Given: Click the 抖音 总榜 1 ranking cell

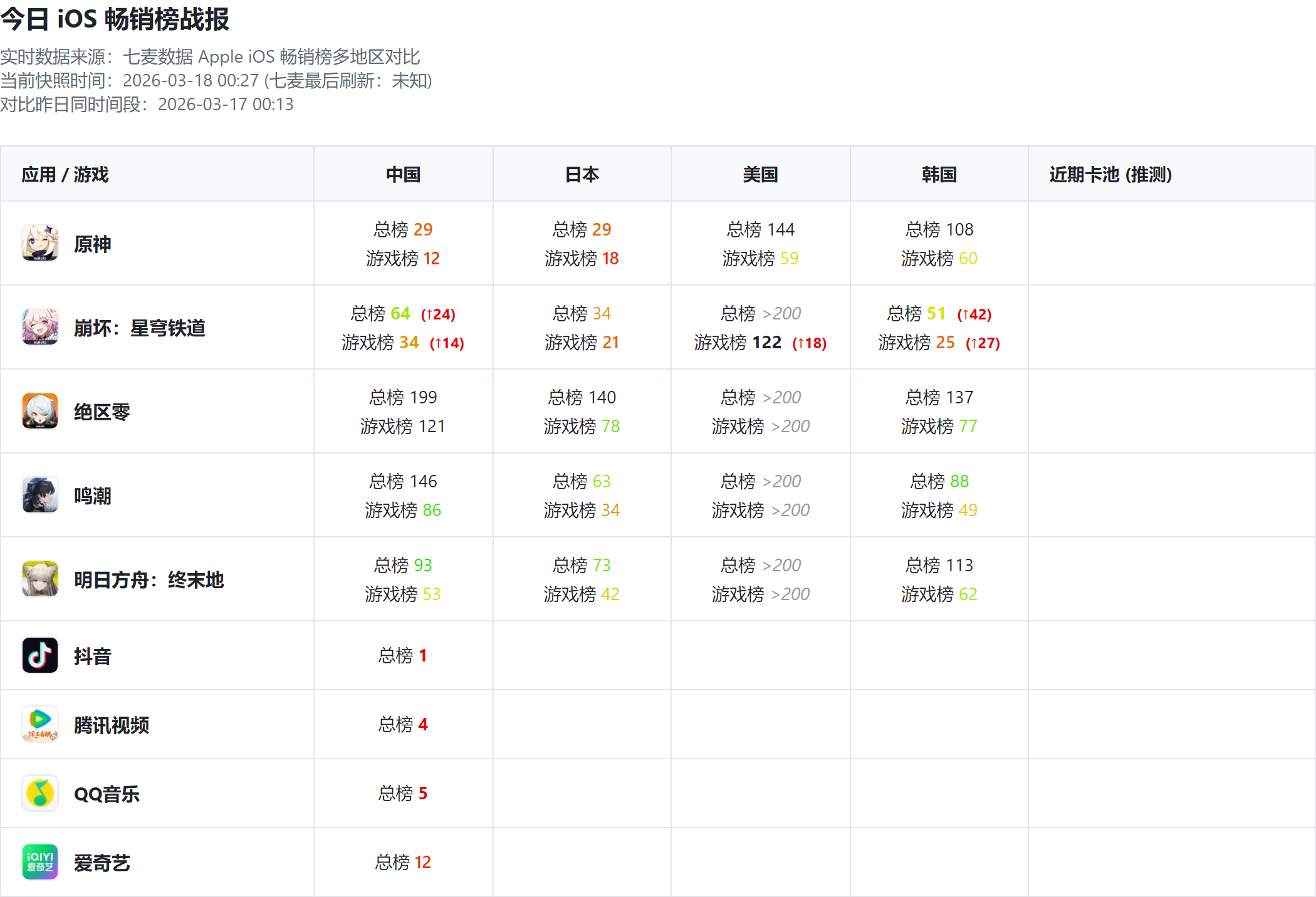Looking at the screenshot, I should click(403, 656).
